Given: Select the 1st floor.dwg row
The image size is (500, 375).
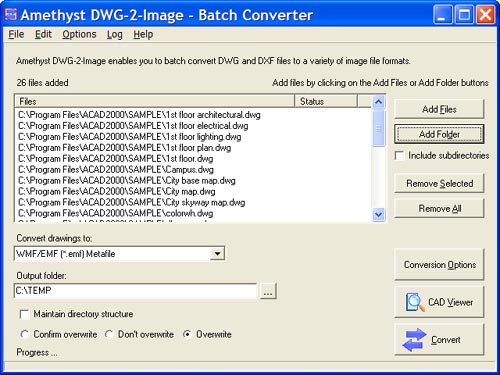Looking at the screenshot, I should coord(116,159).
